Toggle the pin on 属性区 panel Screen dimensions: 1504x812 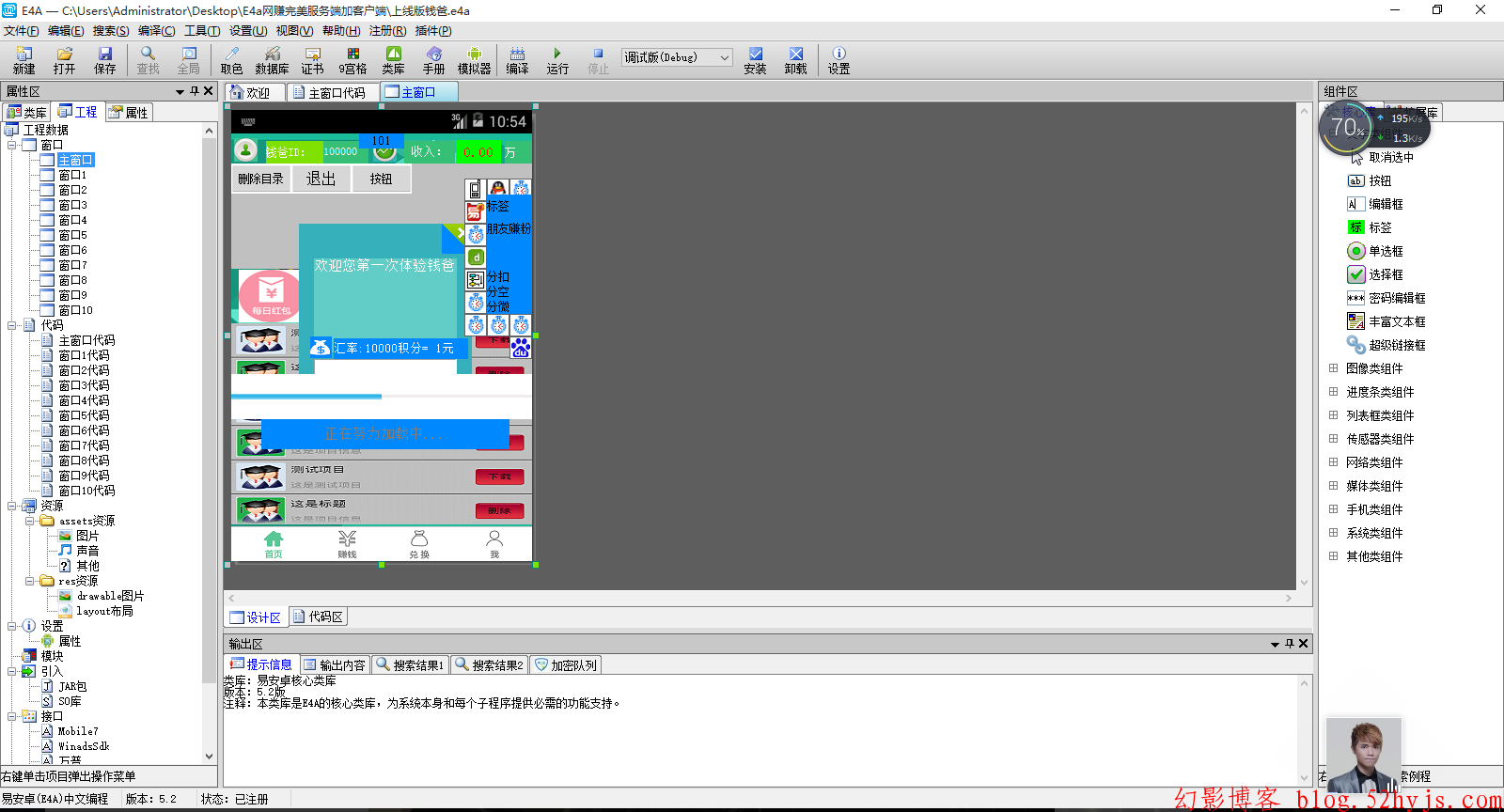pos(195,91)
